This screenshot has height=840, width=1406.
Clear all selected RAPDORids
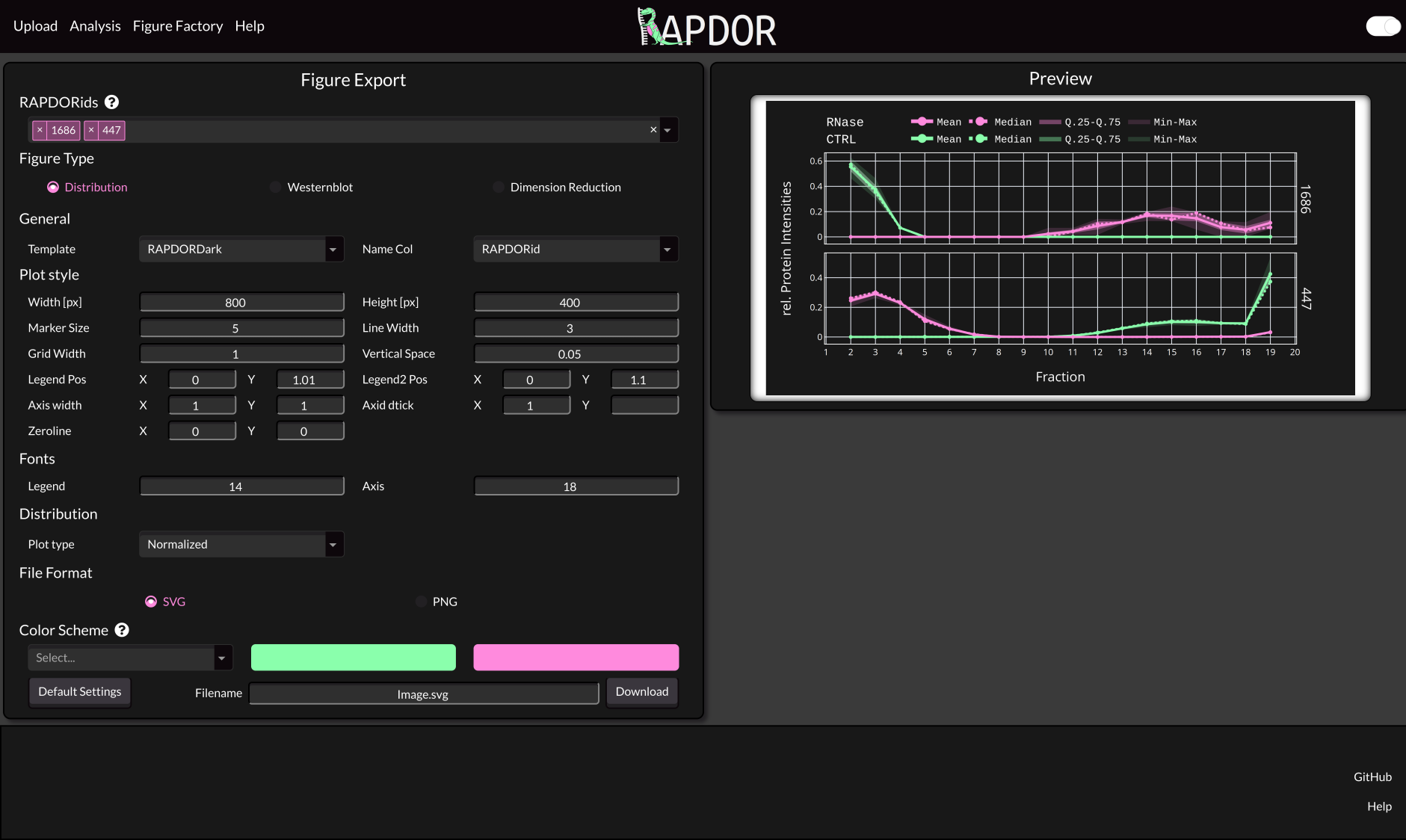tap(653, 130)
